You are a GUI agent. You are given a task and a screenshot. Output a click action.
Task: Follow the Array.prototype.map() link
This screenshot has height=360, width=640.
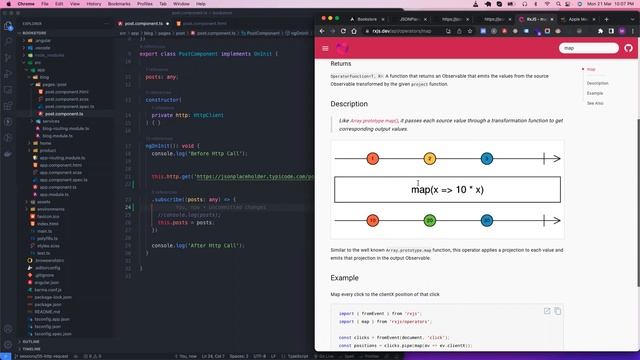pos(374,121)
